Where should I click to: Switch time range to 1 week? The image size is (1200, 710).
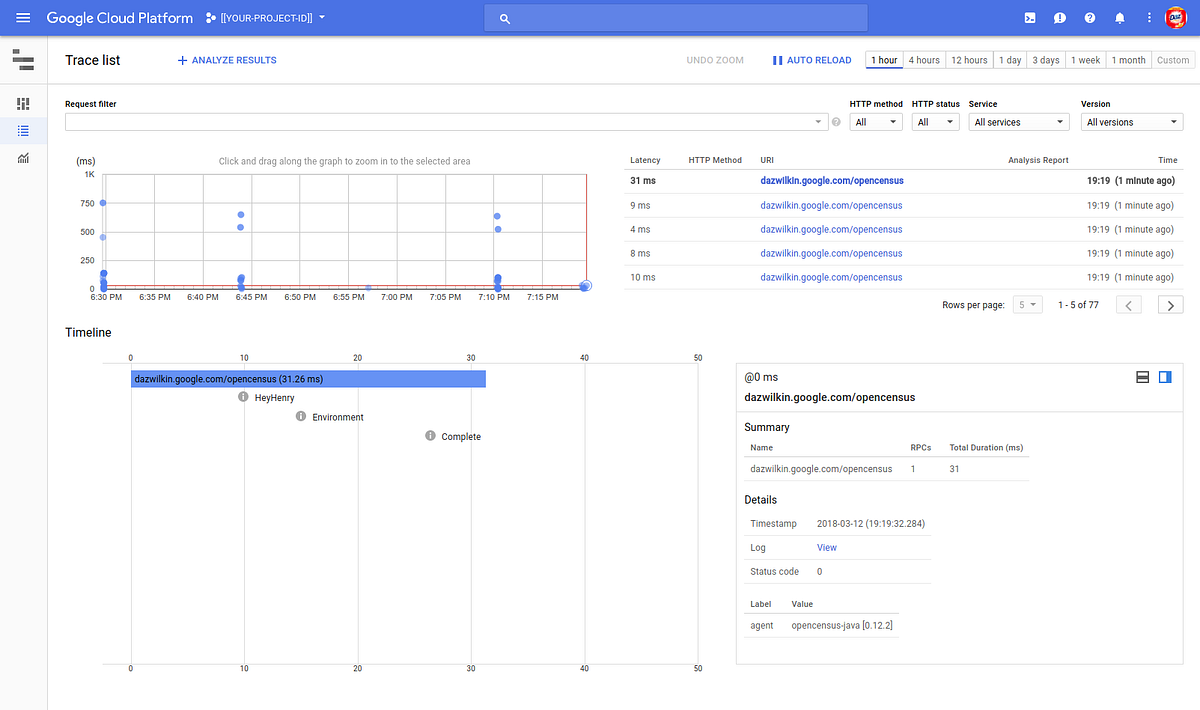[x=1085, y=60]
